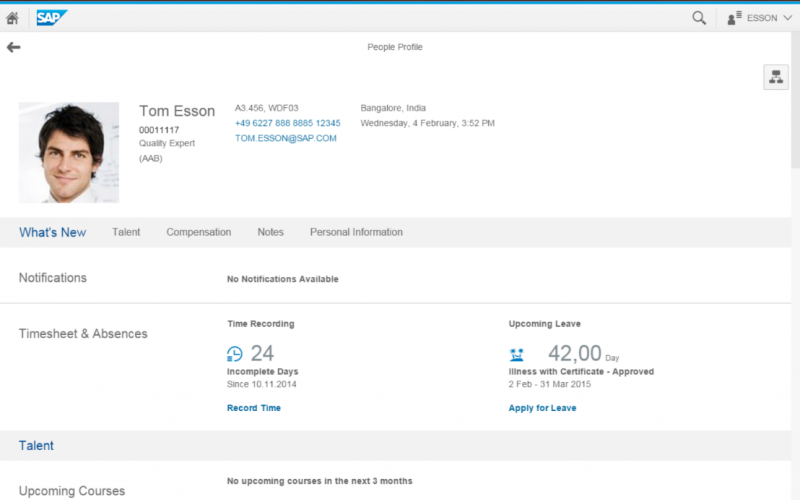The width and height of the screenshot is (800, 500).
Task: Click the Bangalore, India location text
Action: [393, 108]
